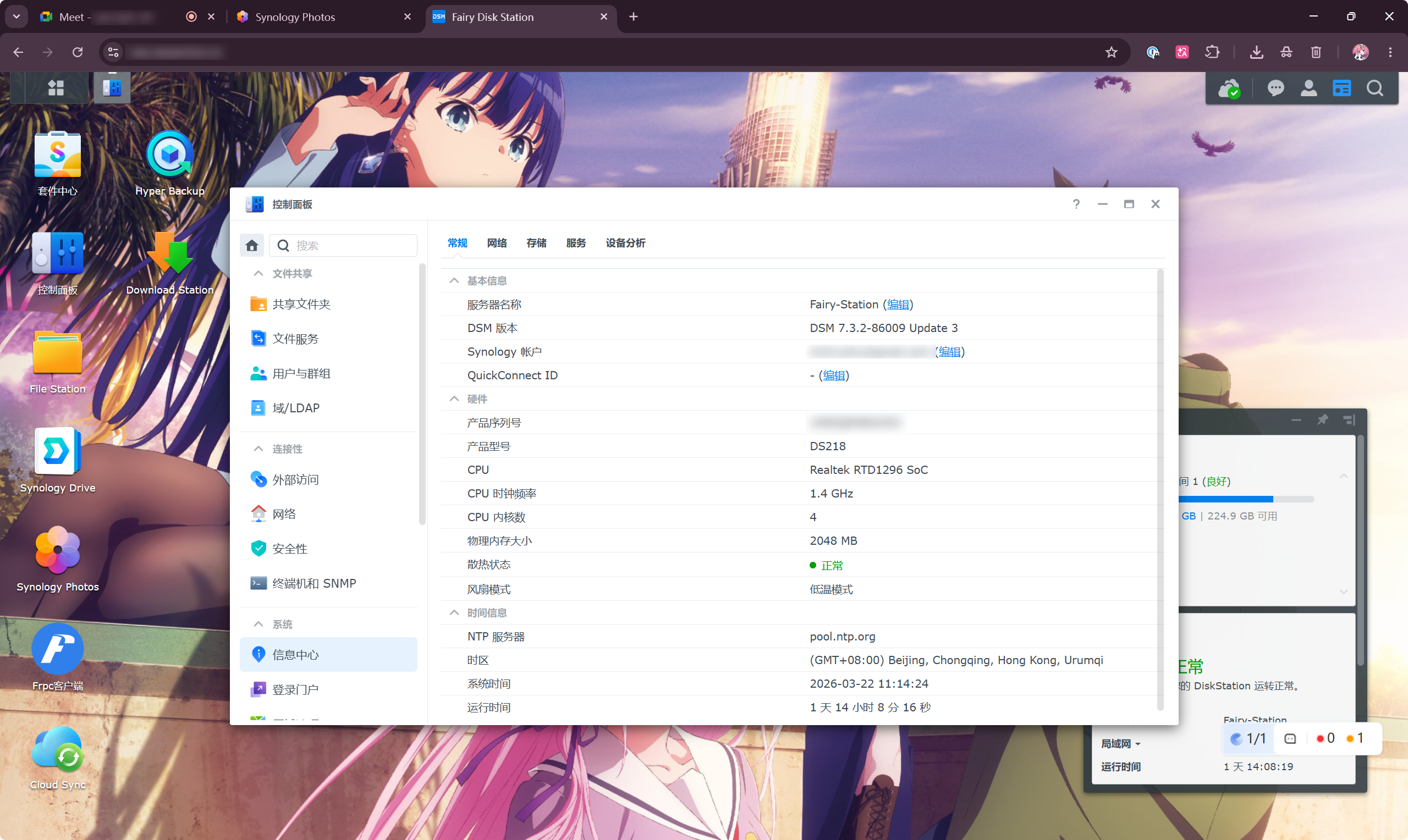
Task: Edit the server name Fairy-Station via 编辑 link
Action: click(x=898, y=304)
